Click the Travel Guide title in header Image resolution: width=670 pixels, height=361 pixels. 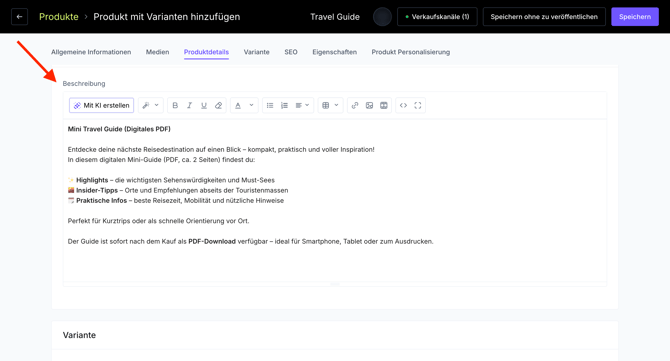coord(335,17)
